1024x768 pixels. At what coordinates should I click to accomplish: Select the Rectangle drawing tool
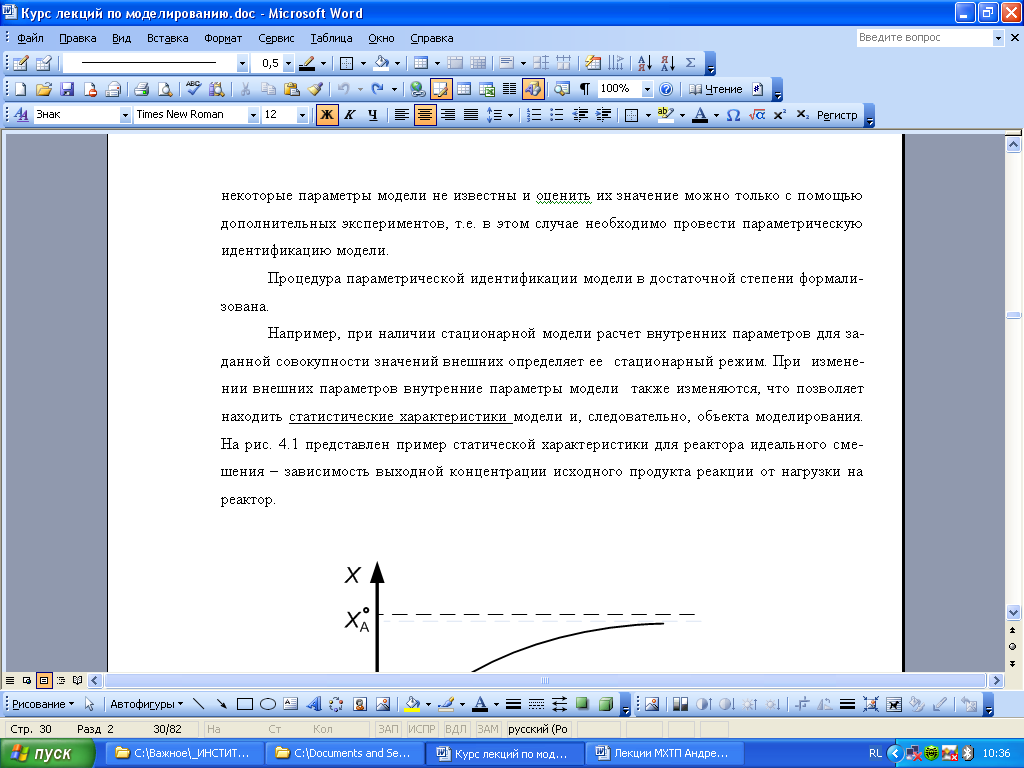(x=245, y=704)
